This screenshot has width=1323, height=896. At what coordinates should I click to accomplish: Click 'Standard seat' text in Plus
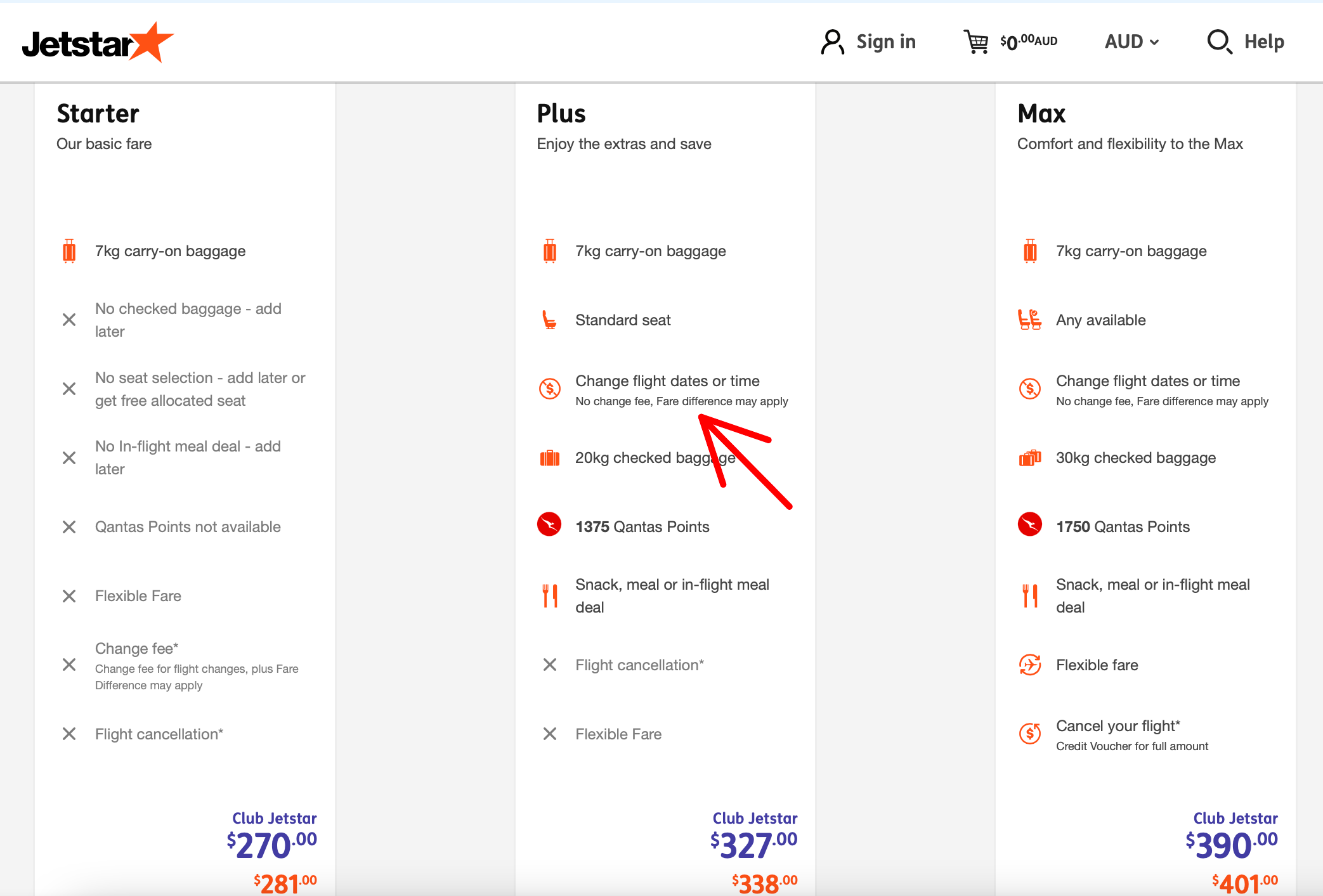pyautogui.click(x=623, y=320)
